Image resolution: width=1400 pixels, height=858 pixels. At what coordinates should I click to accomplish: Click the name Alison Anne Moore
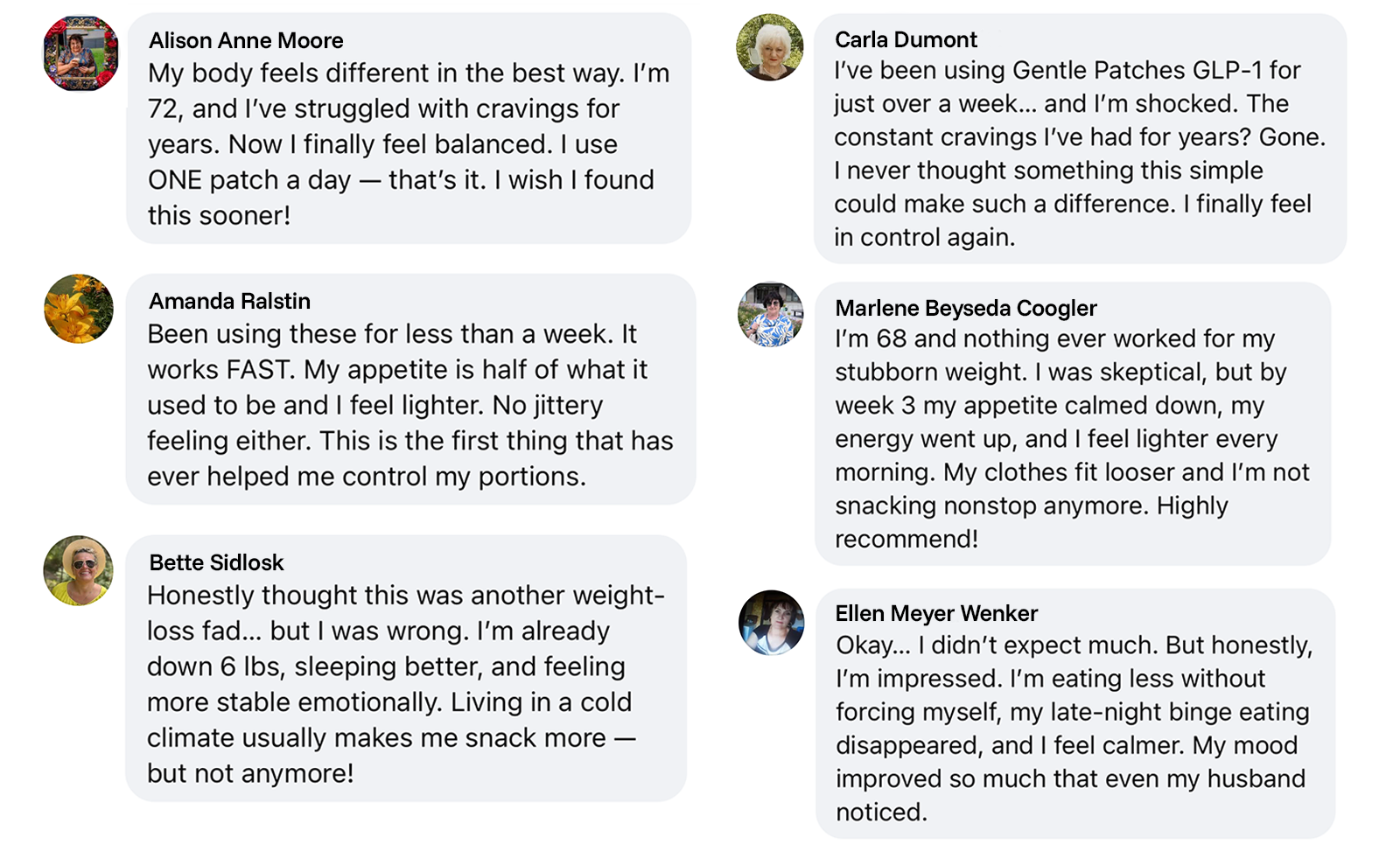(x=246, y=40)
